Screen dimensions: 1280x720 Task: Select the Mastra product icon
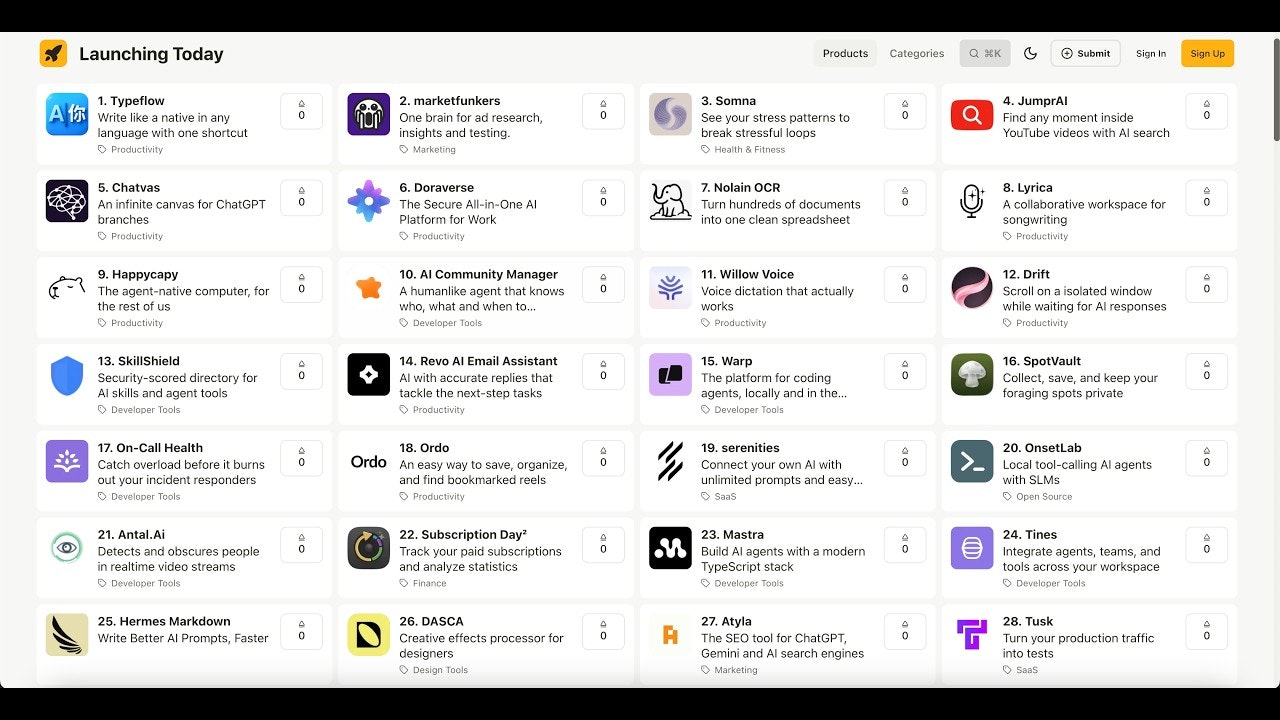(670, 548)
